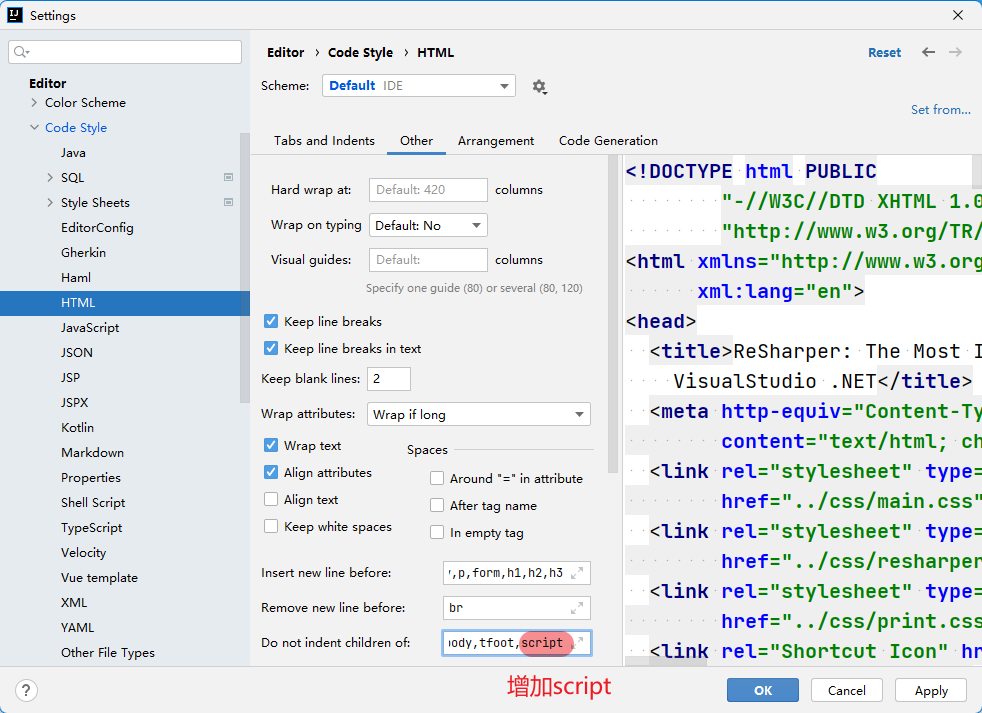Image resolution: width=982 pixels, height=713 pixels.
Task: Uncheck the Wrap text option
Action: coord(271,445)
